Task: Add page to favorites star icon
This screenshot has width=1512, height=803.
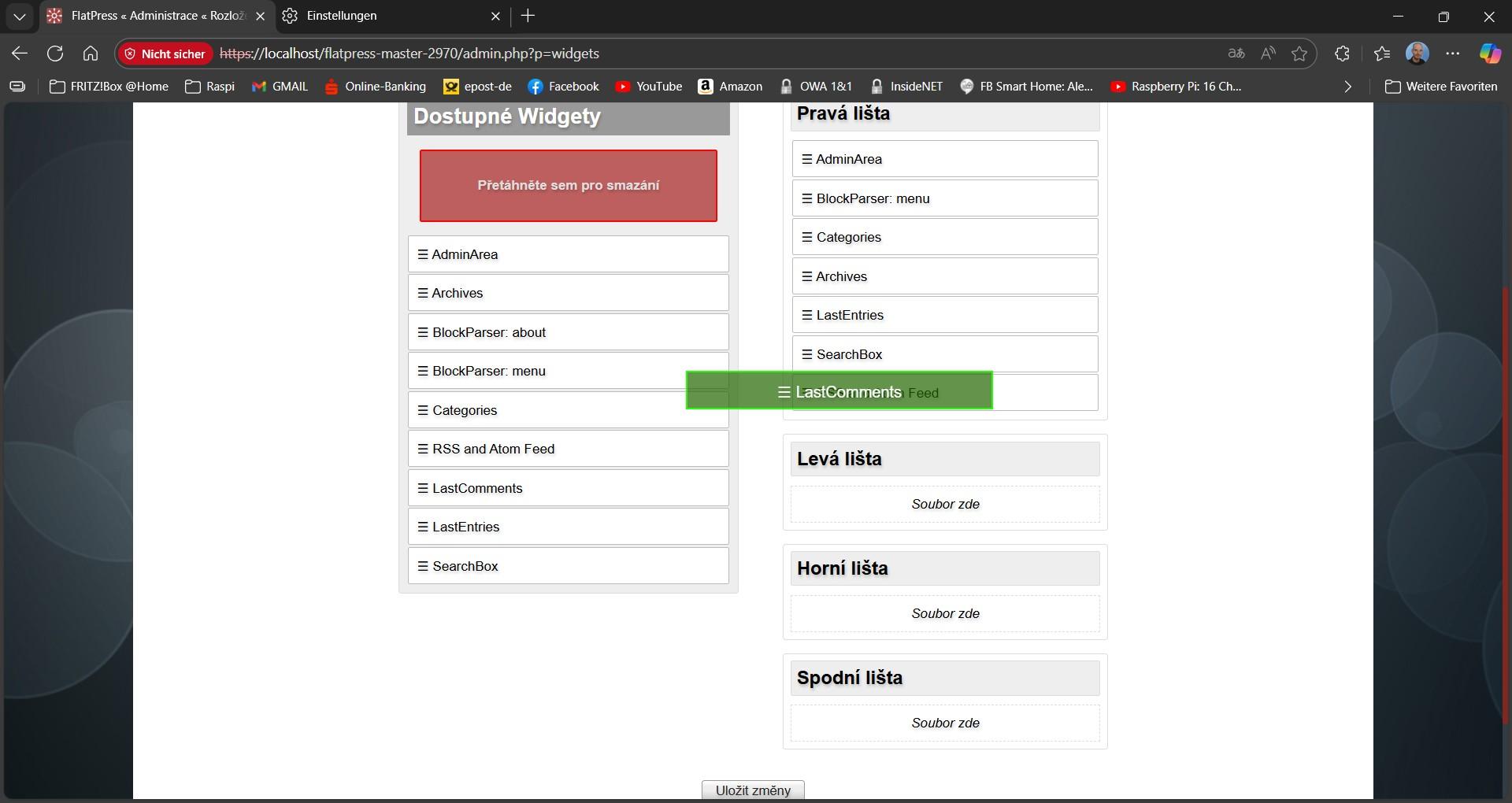Action: 1299,54
